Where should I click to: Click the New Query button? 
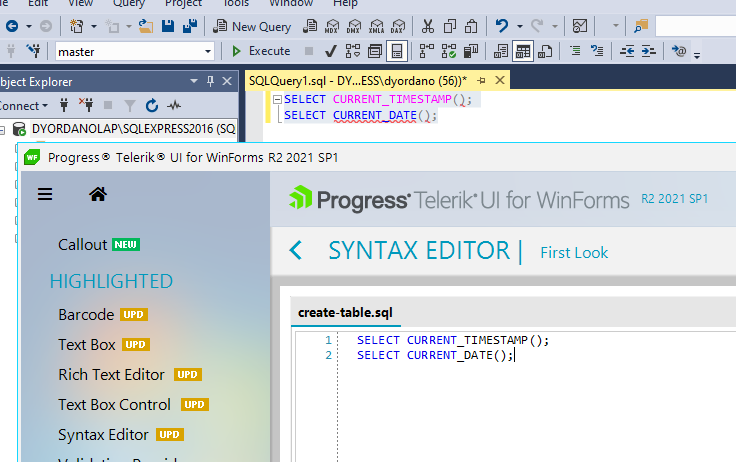click(252, 27)
